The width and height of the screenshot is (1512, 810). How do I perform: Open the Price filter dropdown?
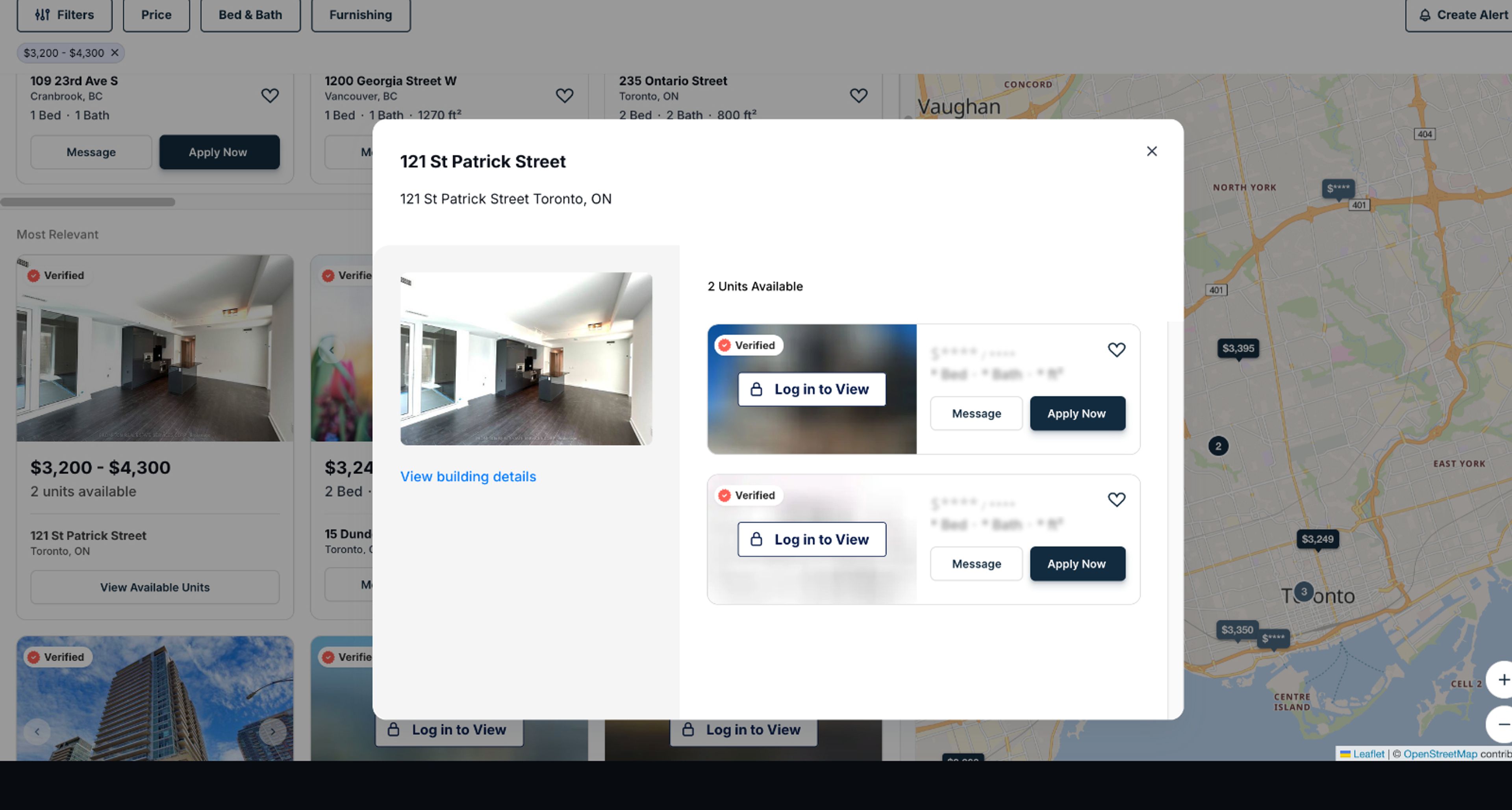coord(156,15)
